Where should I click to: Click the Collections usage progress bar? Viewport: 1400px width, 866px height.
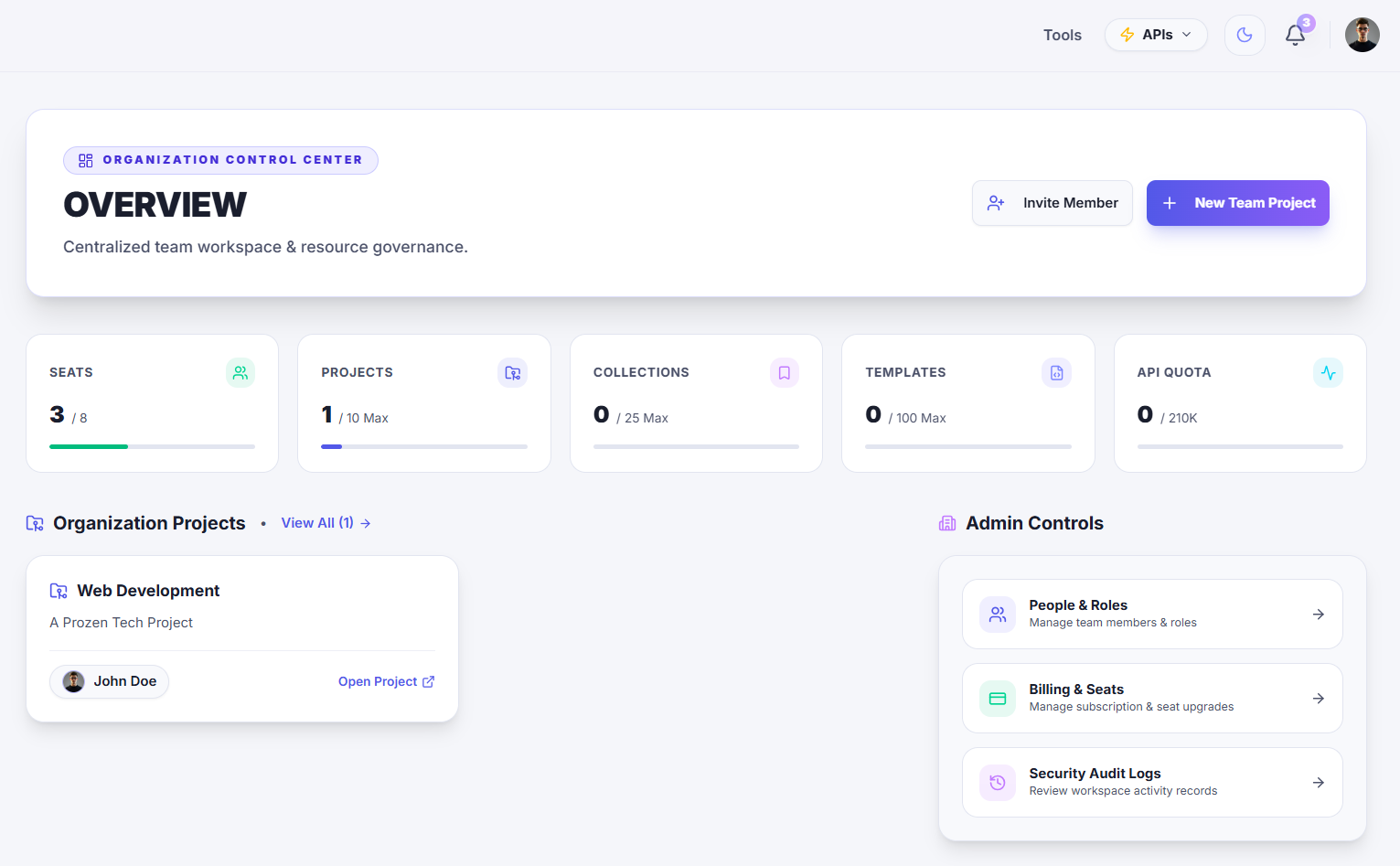pos(696,446)
